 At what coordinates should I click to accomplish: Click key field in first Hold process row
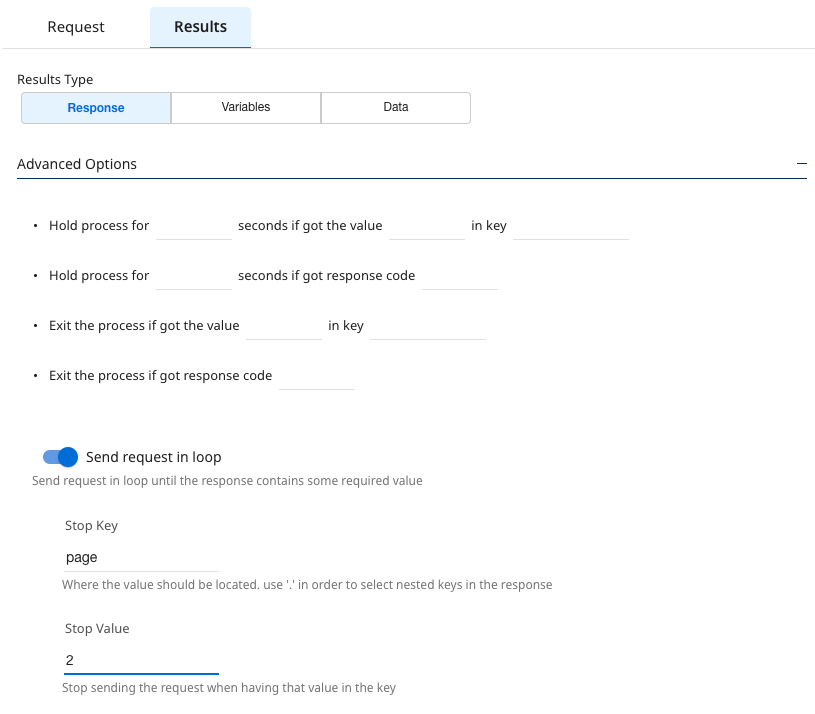(570, 226)
